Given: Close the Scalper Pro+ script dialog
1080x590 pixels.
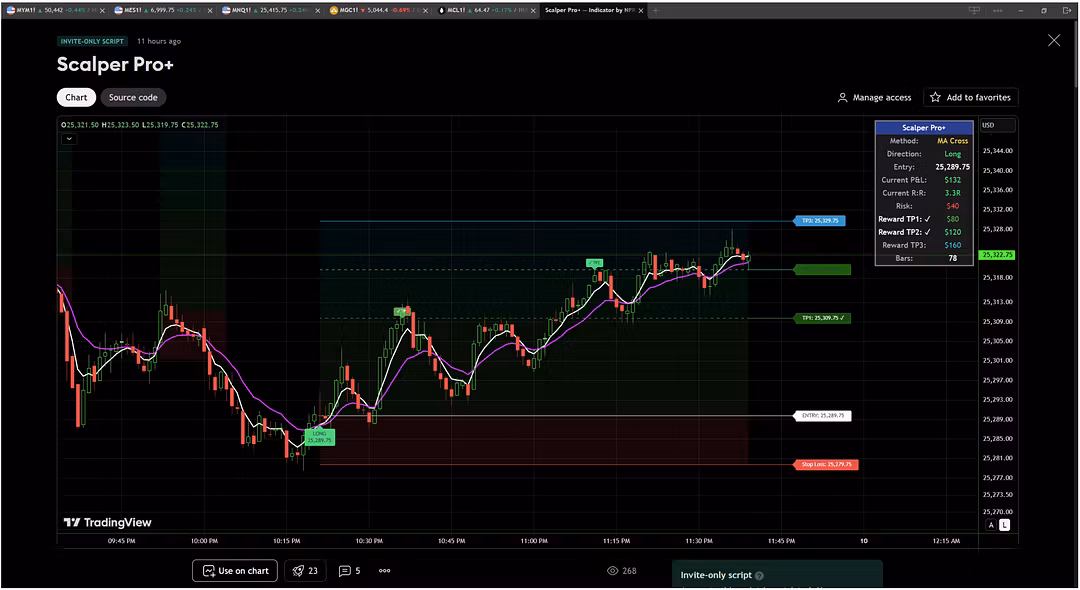Looking at the screenshot, I should coord(1053,41).
